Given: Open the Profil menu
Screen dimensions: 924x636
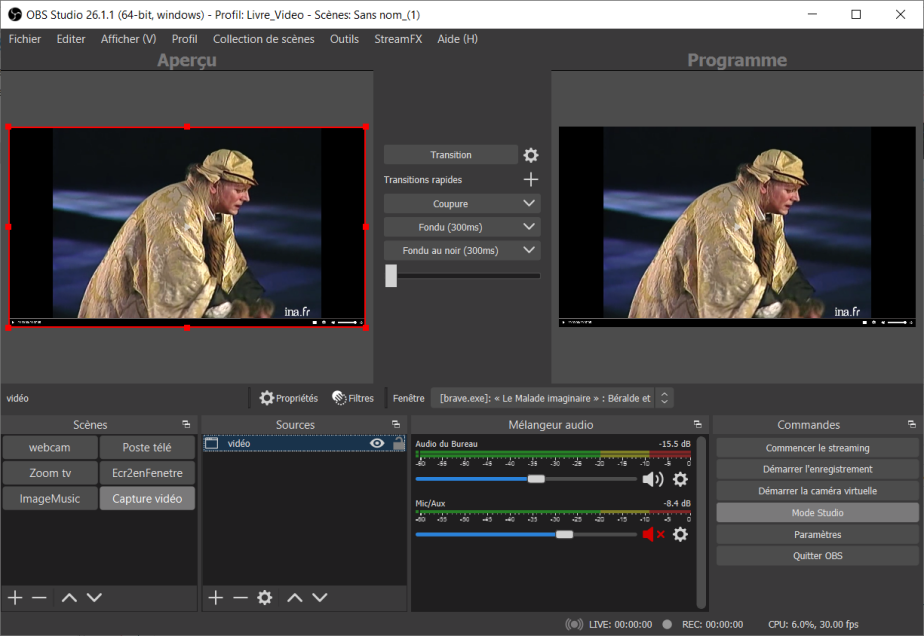Looking at the screenshot, I should (x=184, y=39).
